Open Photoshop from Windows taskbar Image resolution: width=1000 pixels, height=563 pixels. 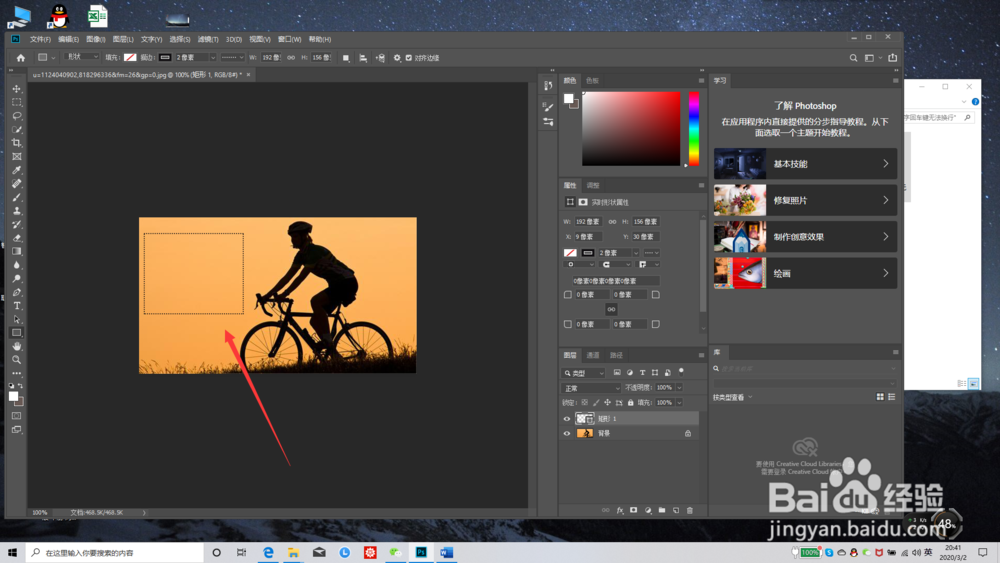pyautogui.click(x=421, y=552)
